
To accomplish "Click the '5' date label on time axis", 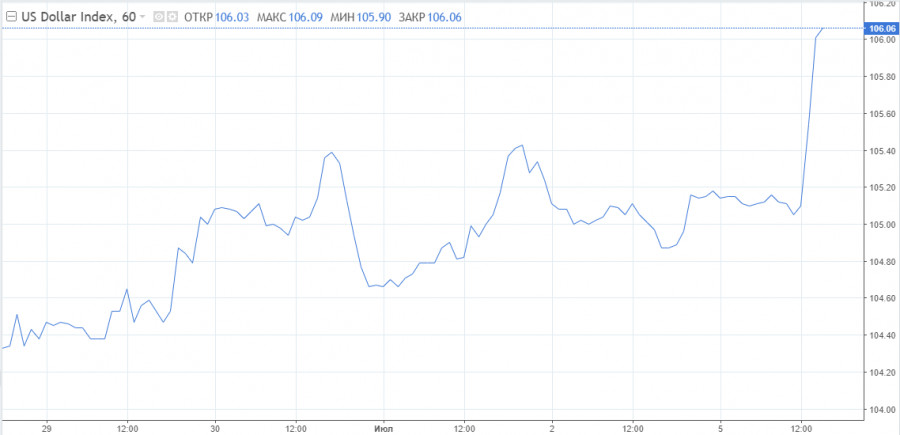I will [720, 428].
